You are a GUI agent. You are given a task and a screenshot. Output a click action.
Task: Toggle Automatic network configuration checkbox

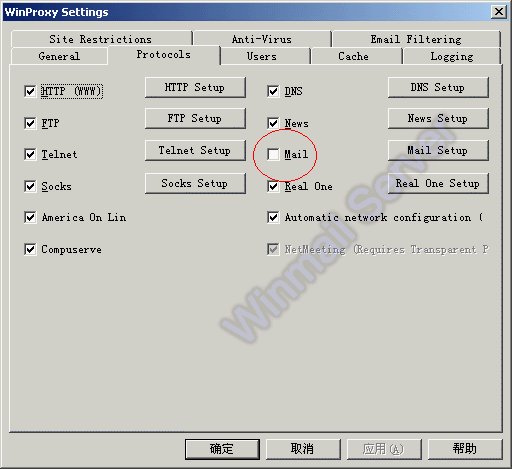[x=273, y=217]
